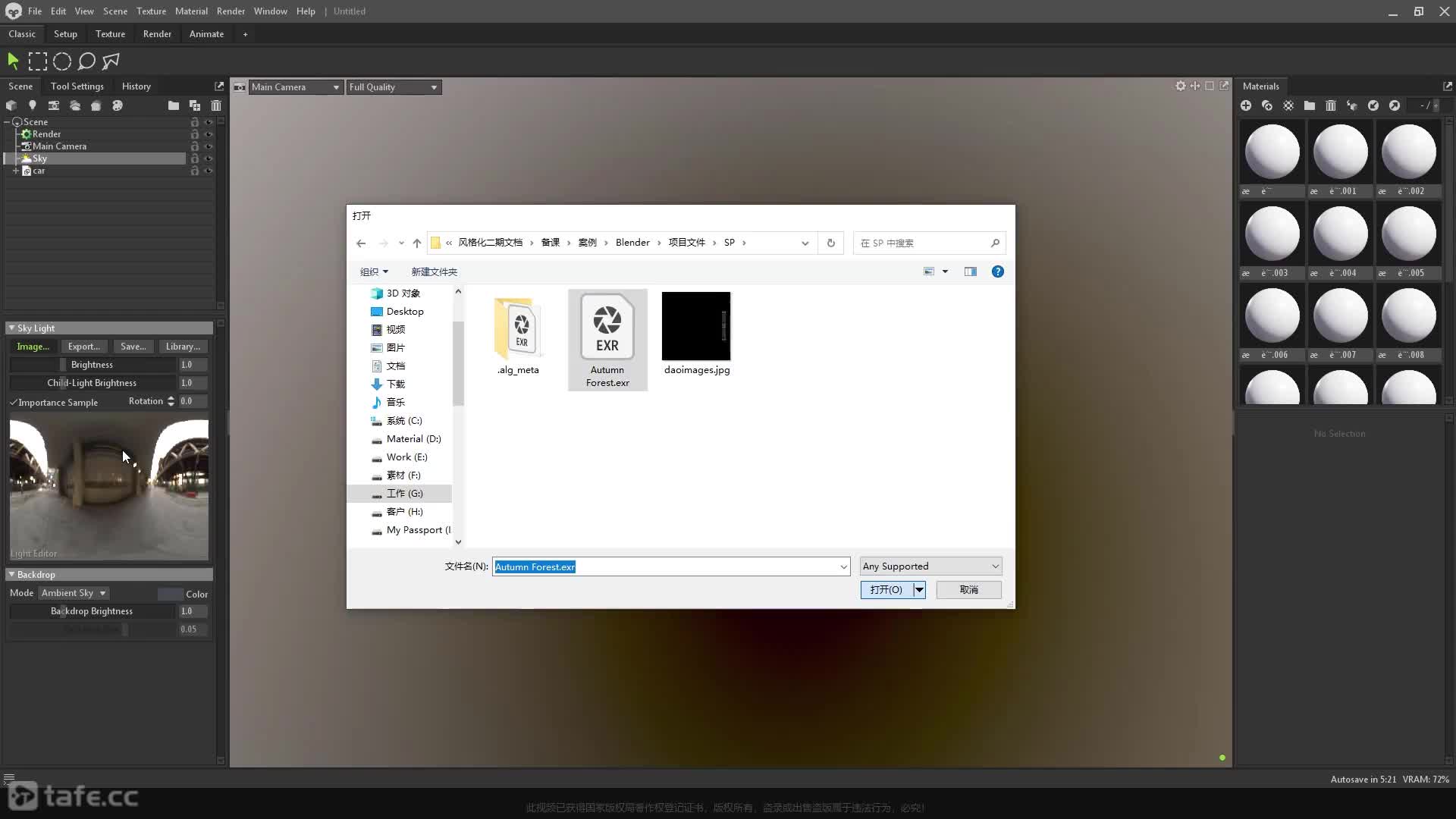Viewport: 1456px width, 819px height.
Task: Add a palette object in Scene toolbar
Action: [118, 105]
